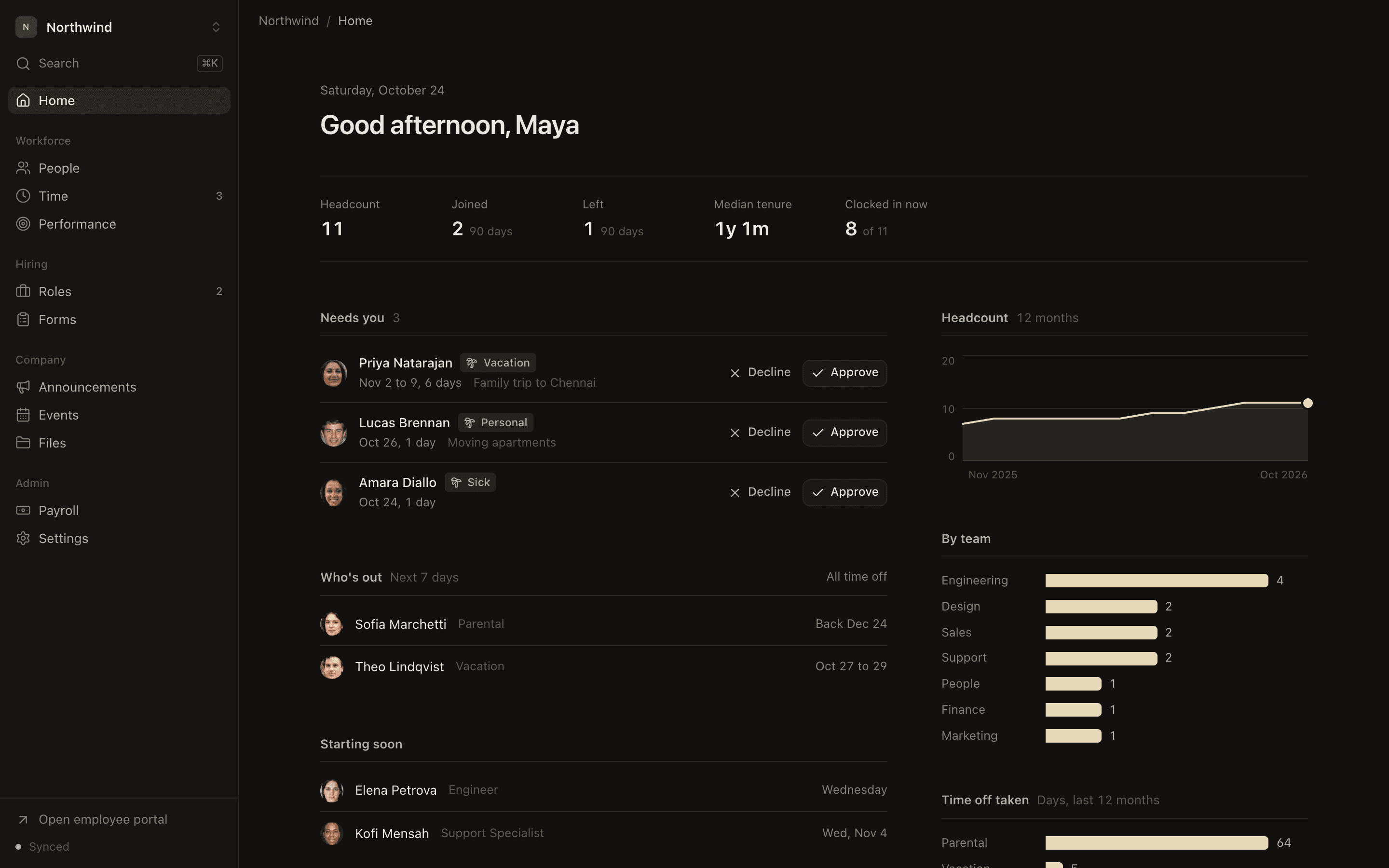Open People via its sidebar icon

click(23, 168)
